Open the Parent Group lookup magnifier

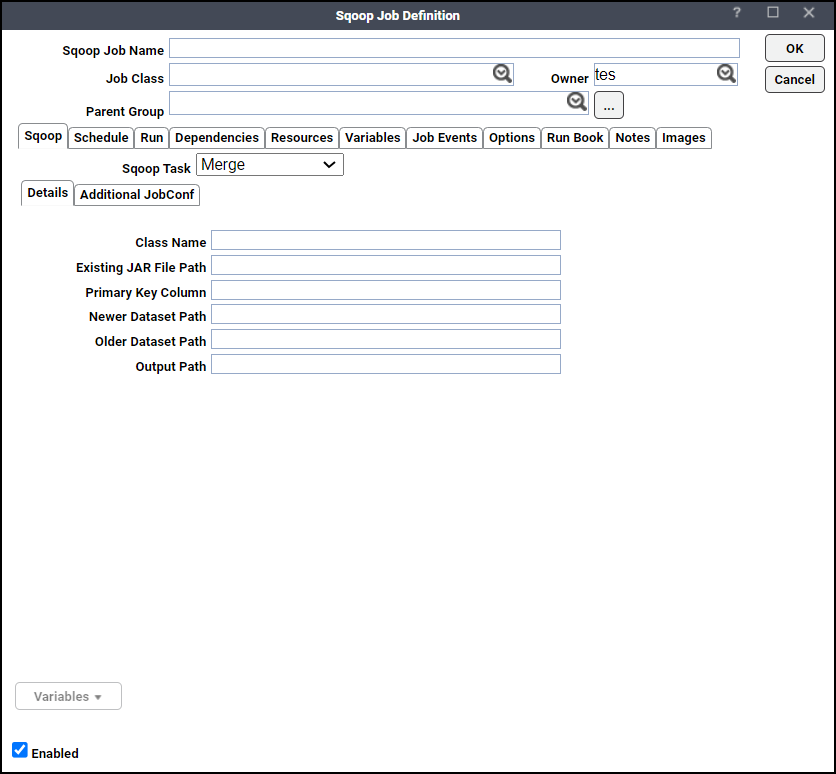[576, 101]
